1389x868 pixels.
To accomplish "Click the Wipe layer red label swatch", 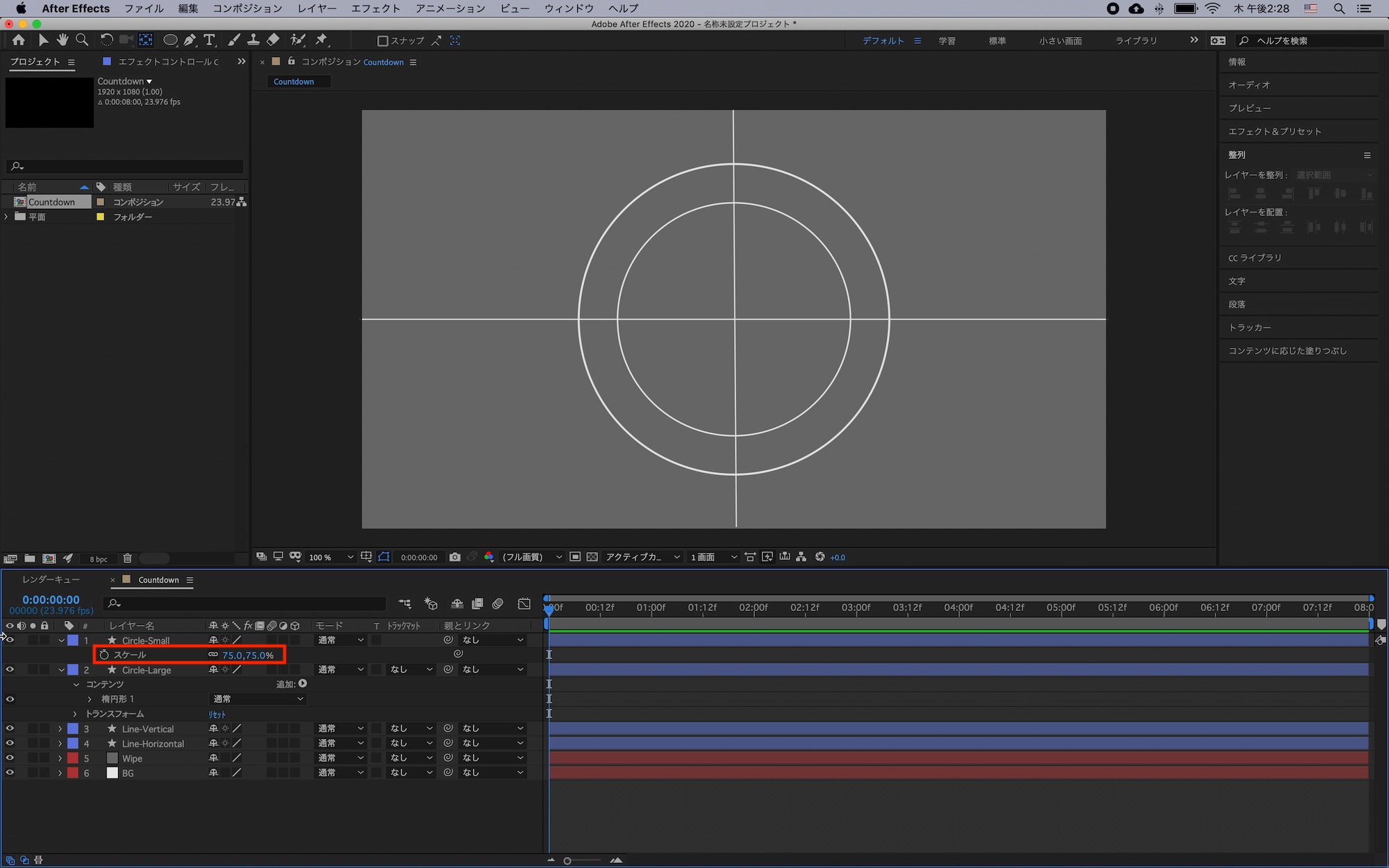I will [72, 758].
